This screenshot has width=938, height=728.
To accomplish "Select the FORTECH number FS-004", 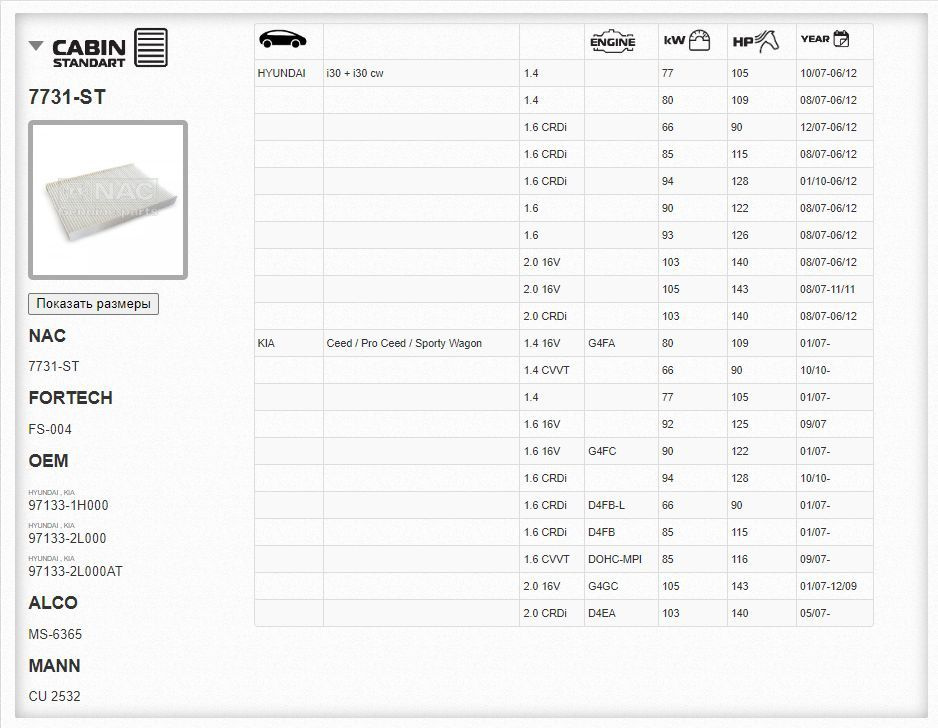I will click(x=50, y=430).
